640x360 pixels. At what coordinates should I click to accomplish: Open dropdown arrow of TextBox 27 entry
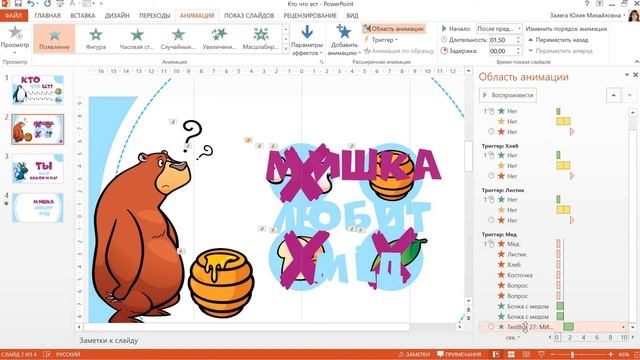click(623, 327)
